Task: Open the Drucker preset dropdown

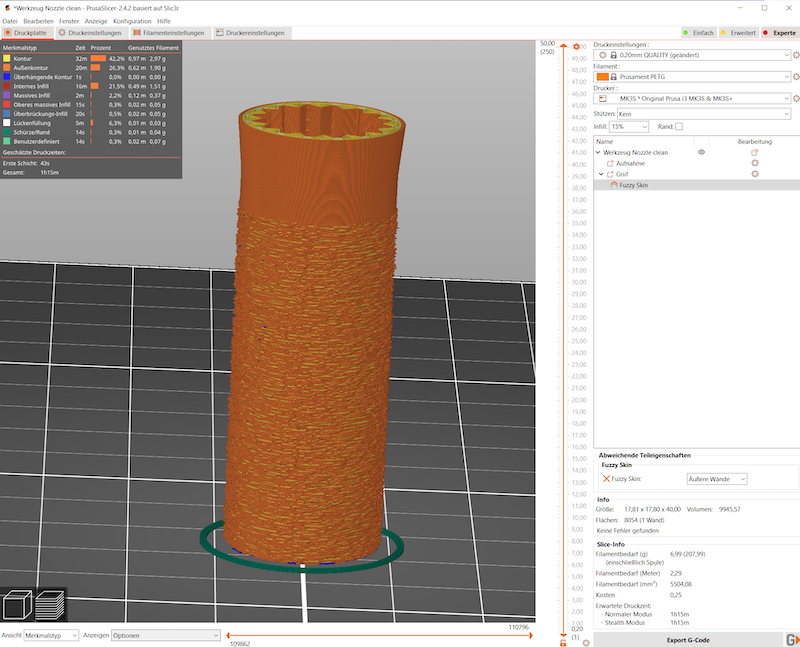Action: 692,98
